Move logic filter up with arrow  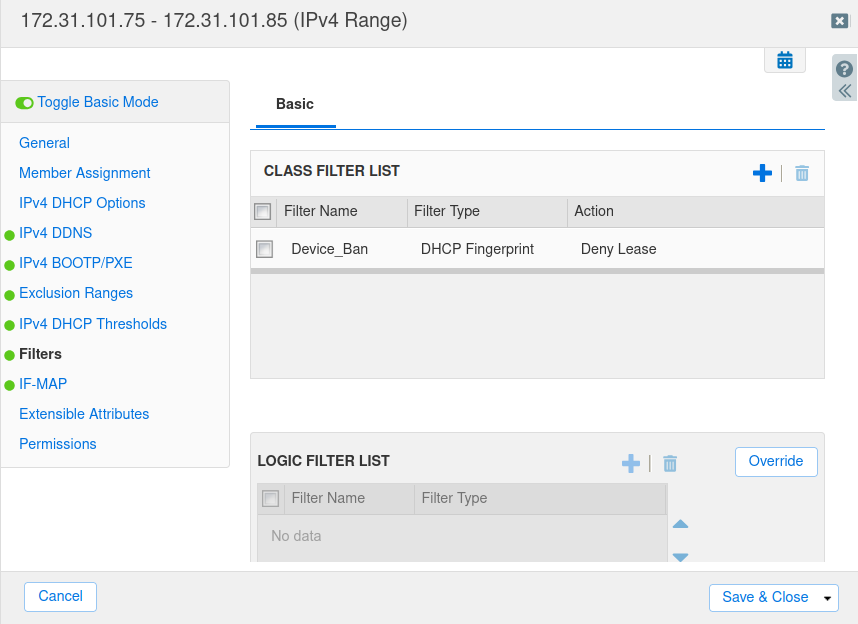coord(681,524)
